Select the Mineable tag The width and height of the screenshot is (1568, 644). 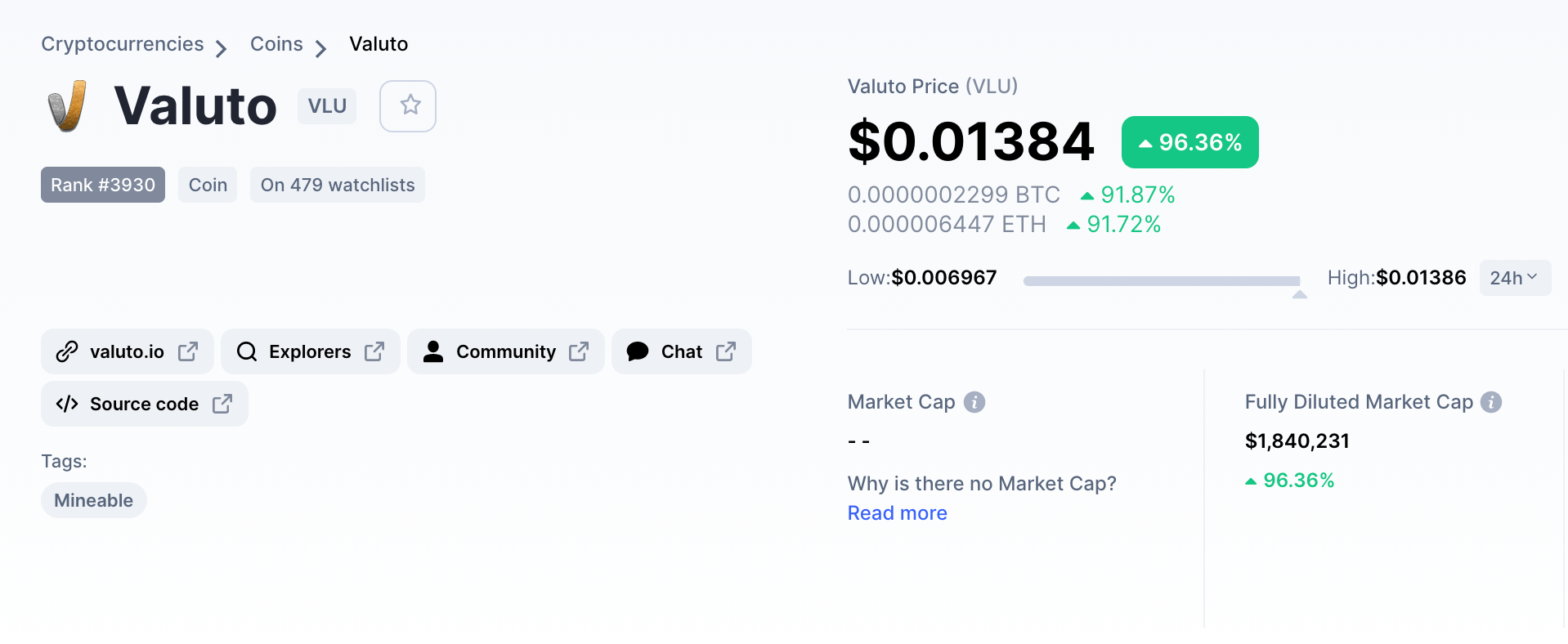pos(94,500)
